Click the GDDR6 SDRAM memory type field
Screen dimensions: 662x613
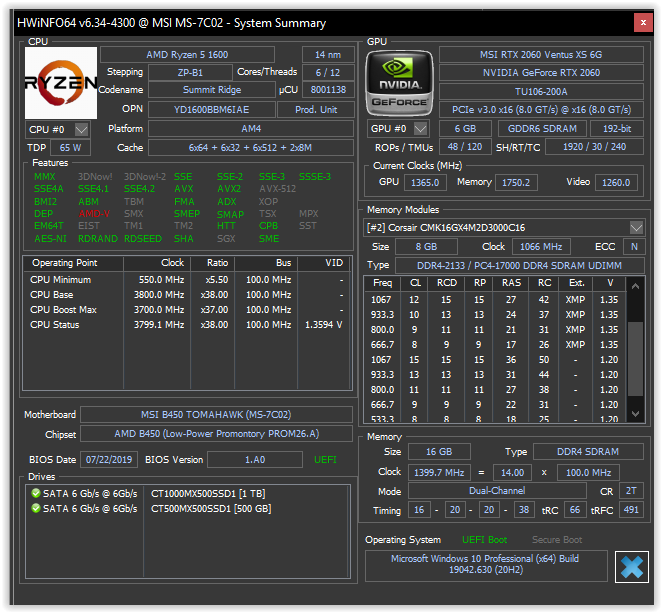point(542,128)
